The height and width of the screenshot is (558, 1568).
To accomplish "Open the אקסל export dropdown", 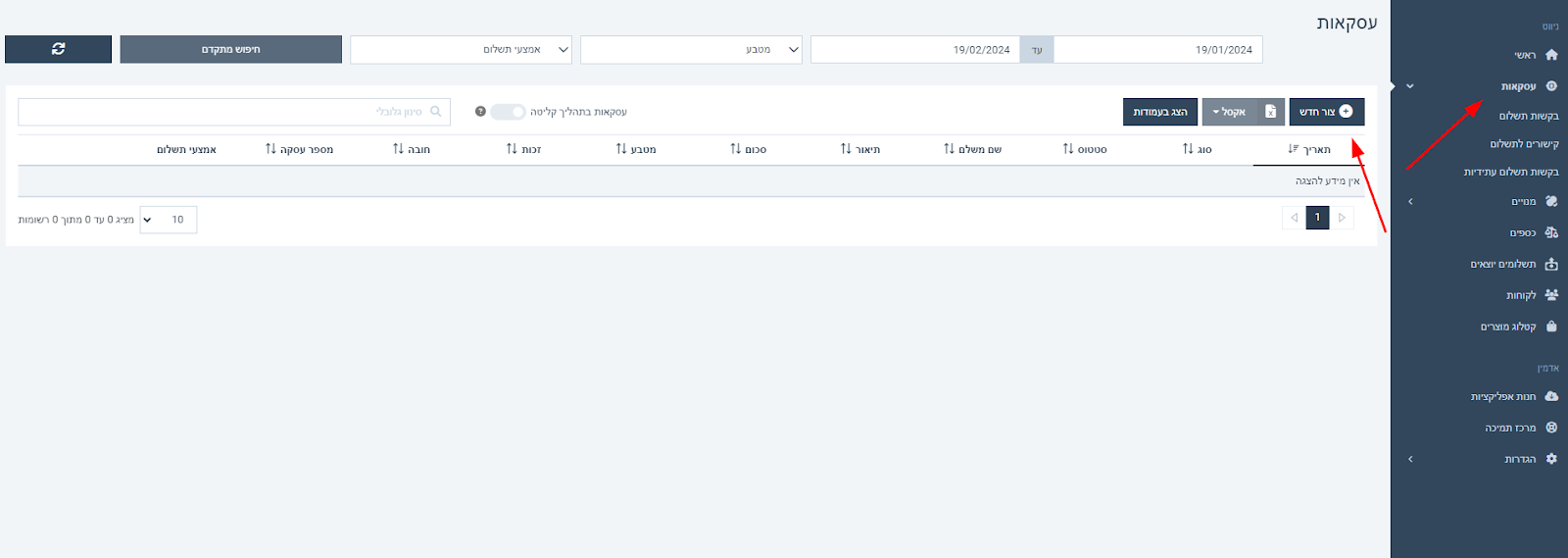I will click(1229, 112).
